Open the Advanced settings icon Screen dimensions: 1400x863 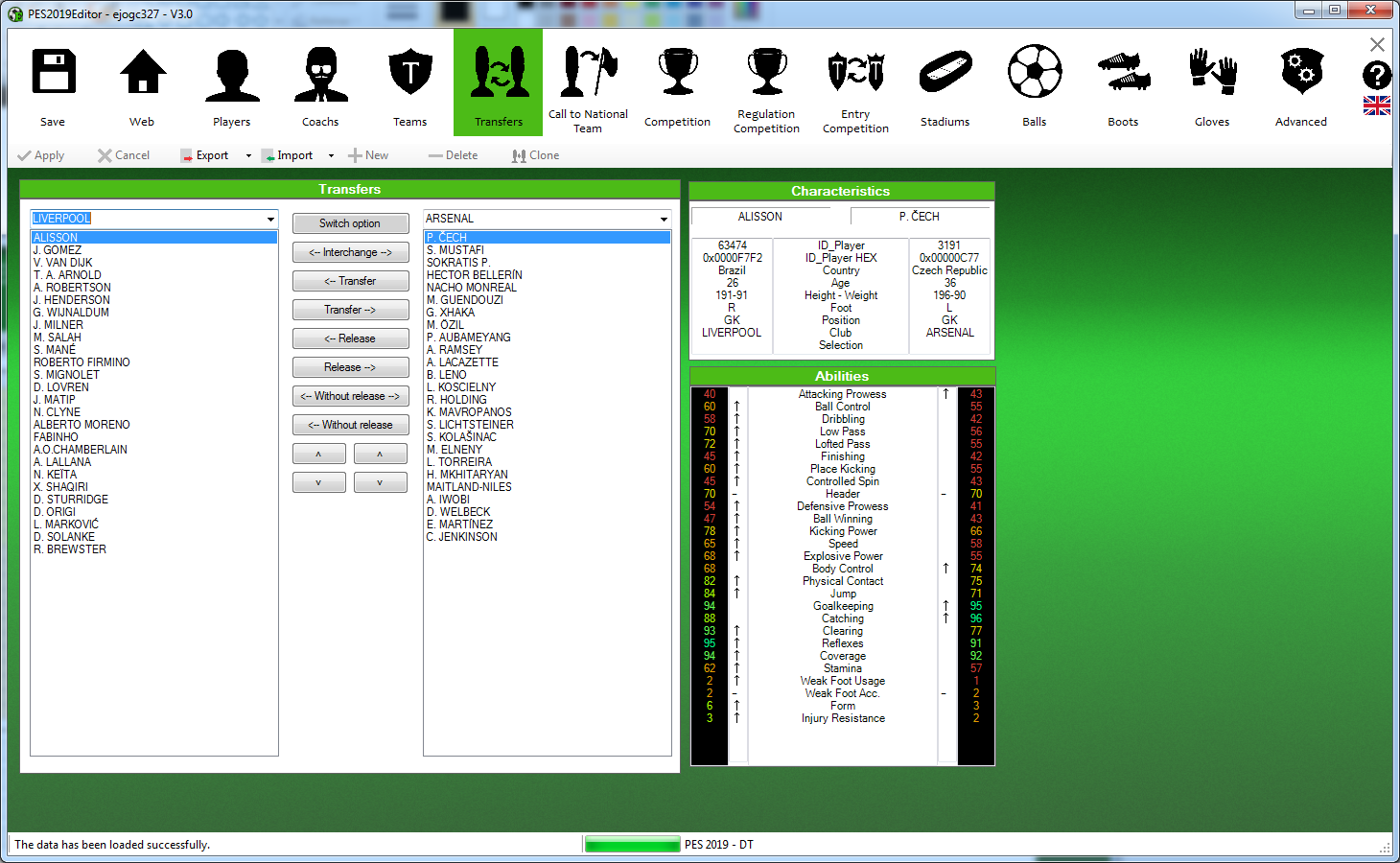click(x=1301, y=73)
